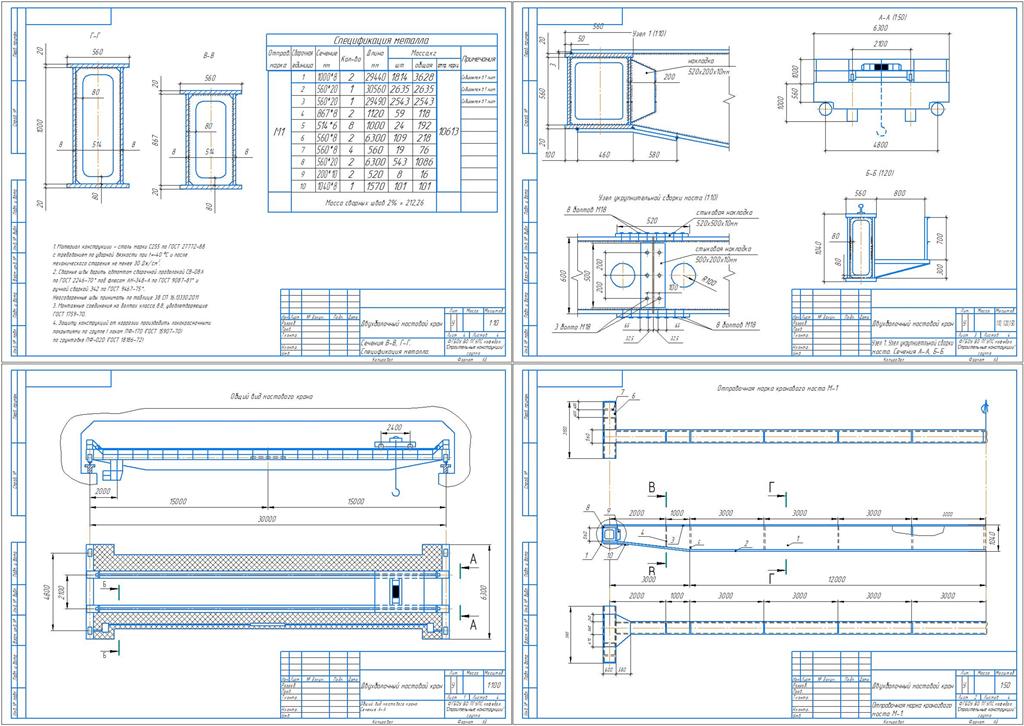Open the М-1 shipping mark drawing sheet
The image size is (1024, 726).
click(768, 545)
